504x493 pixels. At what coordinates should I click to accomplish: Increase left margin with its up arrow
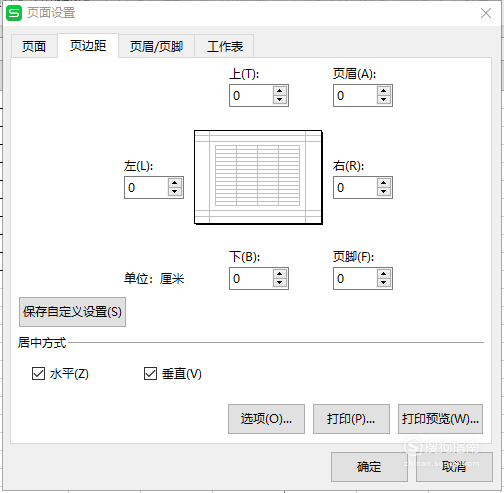click(x=175, y=183)
